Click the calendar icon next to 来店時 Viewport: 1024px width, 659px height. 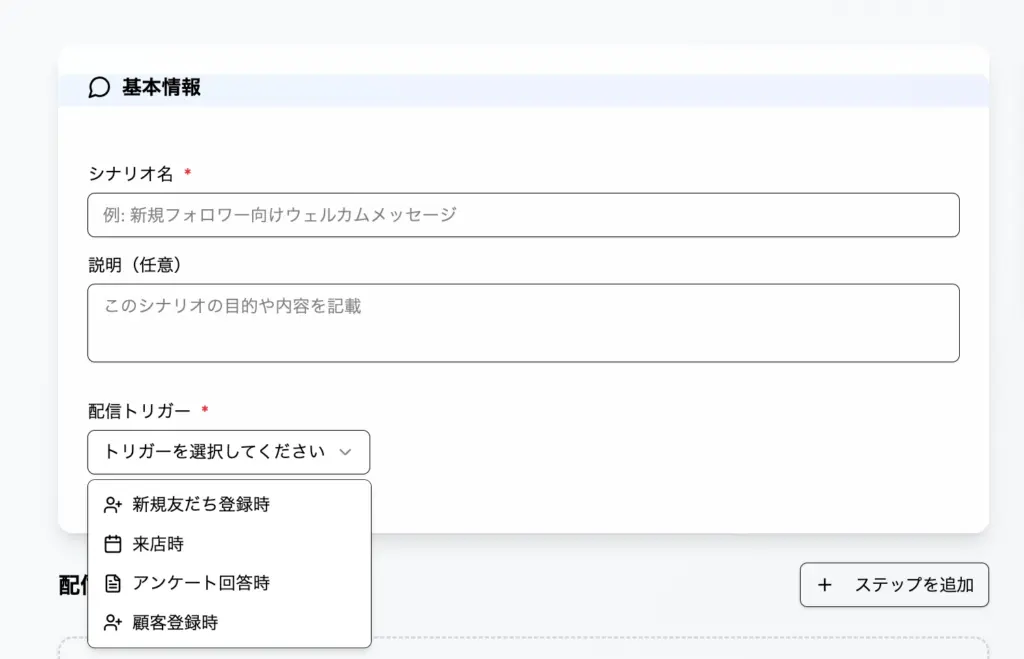pyautogui.click(x=113, y=544)
